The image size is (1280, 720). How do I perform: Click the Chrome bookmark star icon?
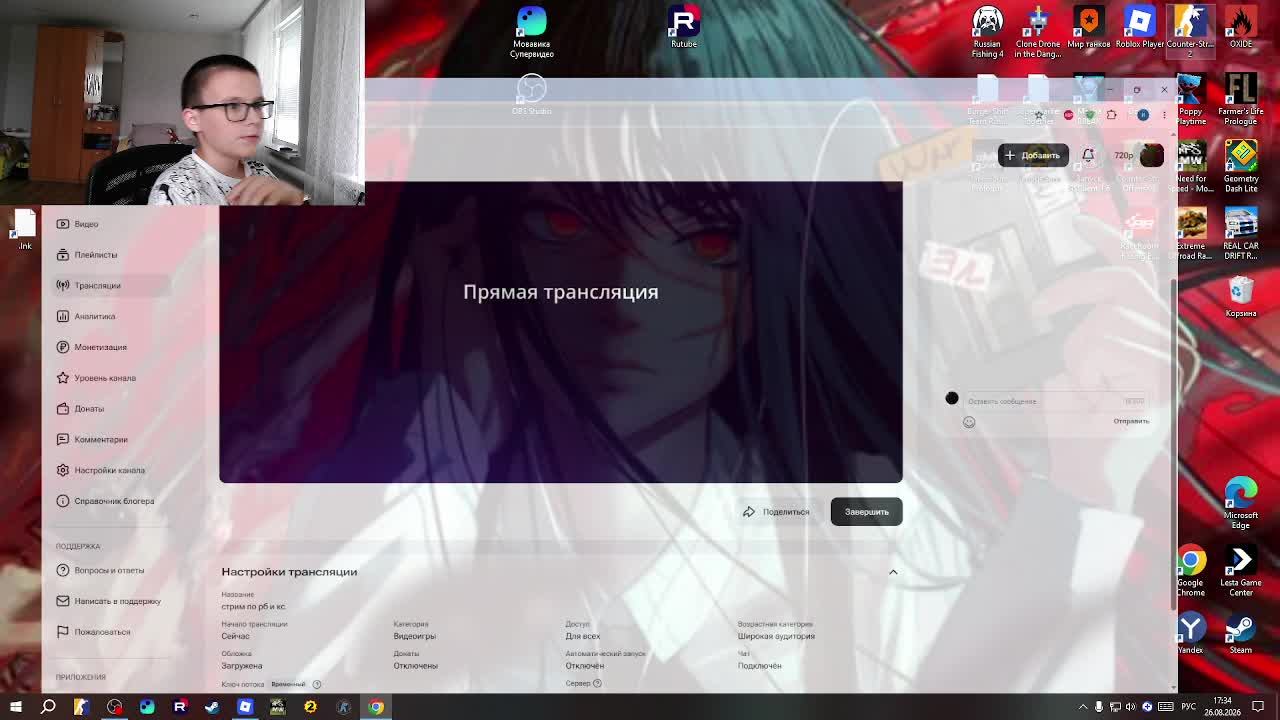click(1039, 115)
